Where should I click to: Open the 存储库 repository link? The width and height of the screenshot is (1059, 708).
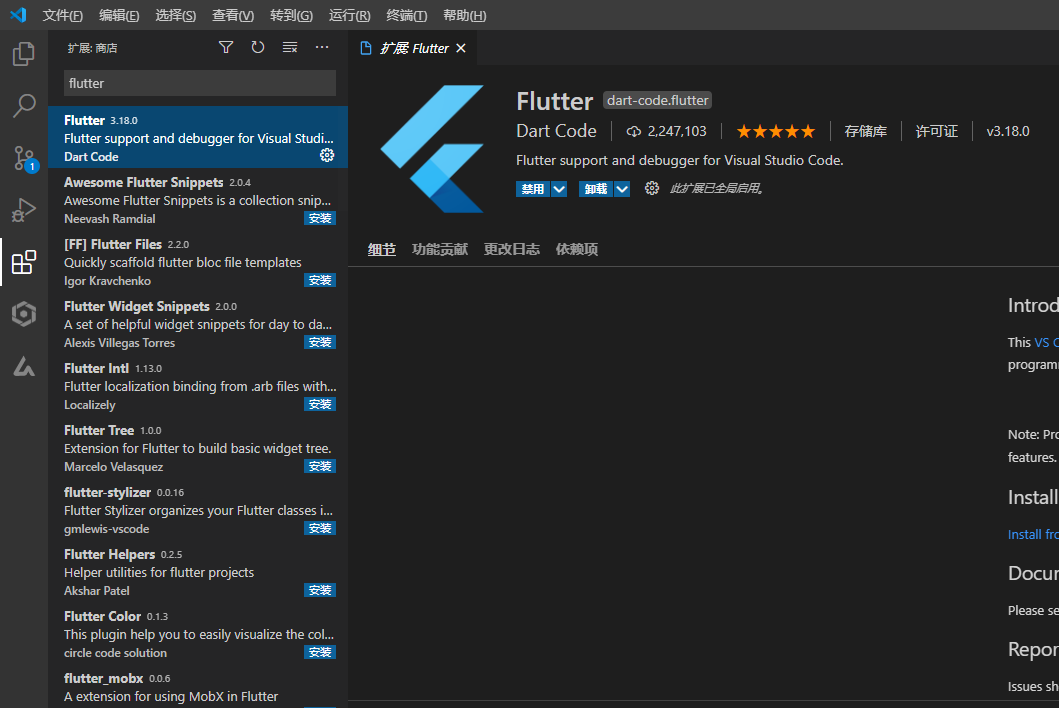tap(865, 131)
